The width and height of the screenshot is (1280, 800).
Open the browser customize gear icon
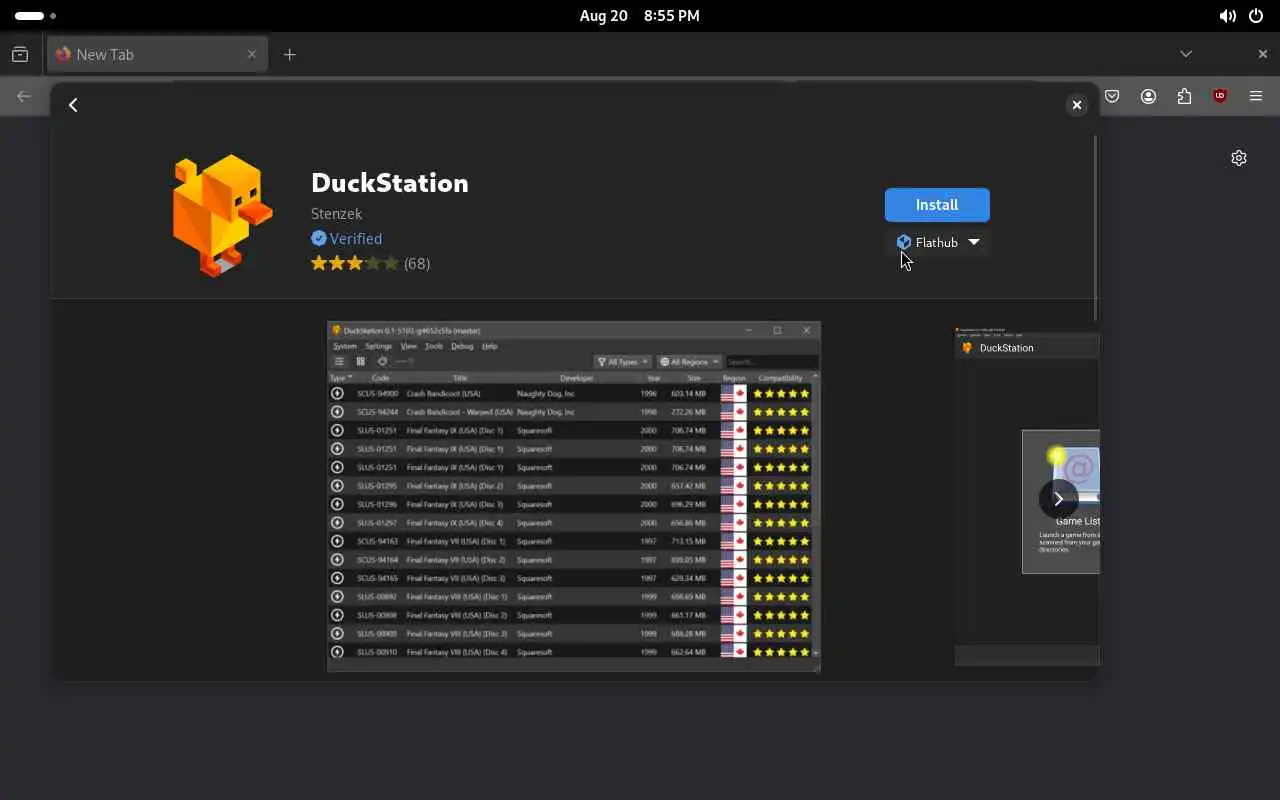[x=1239, y=158]
